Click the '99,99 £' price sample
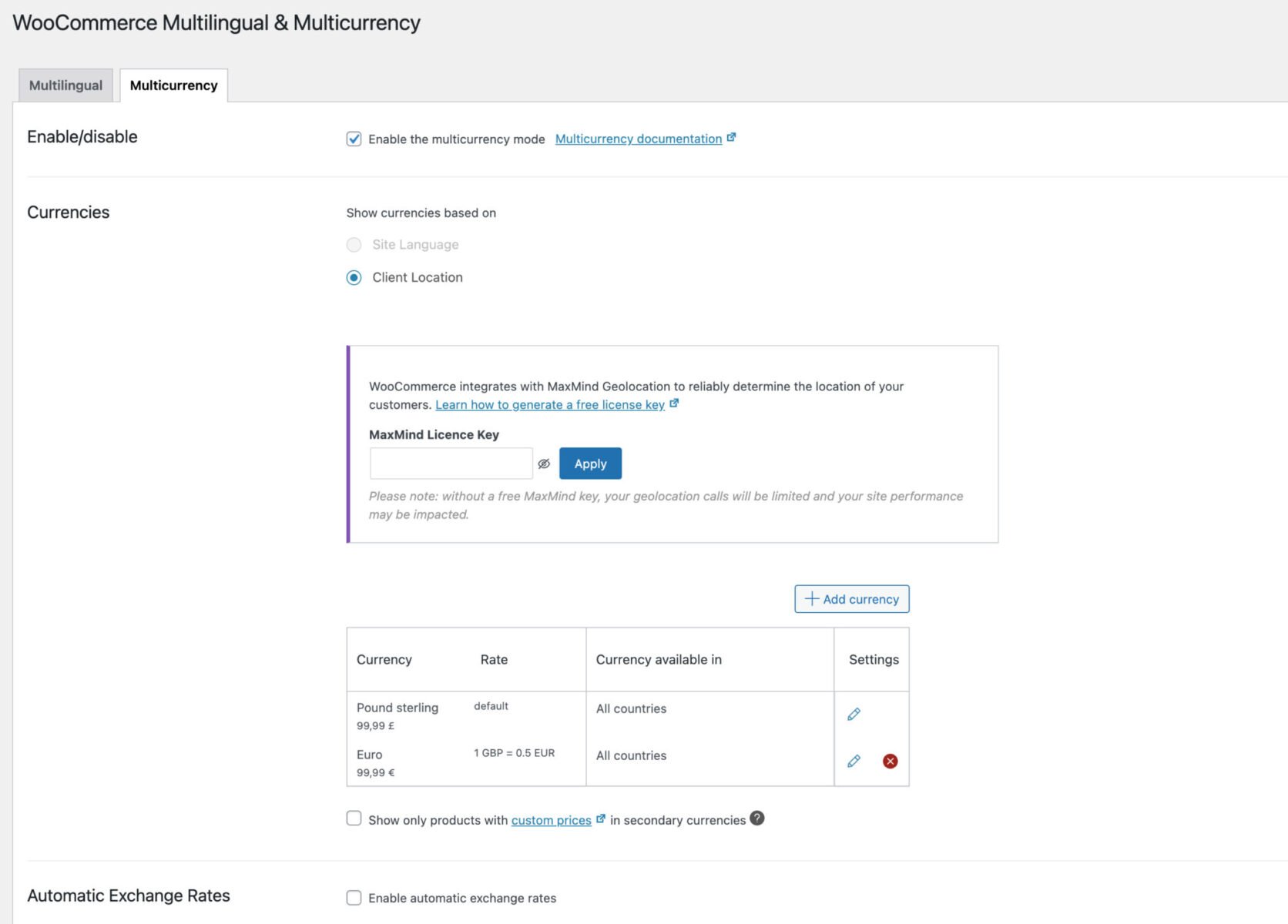Screen dimensions: 1288x924 375,726
